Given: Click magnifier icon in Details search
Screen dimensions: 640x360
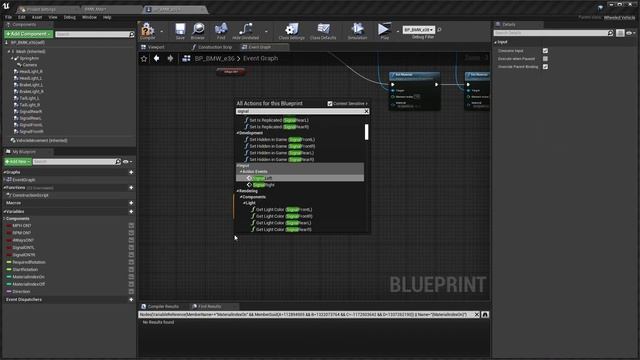Looking at the screenshot, I should pos(610,33).
